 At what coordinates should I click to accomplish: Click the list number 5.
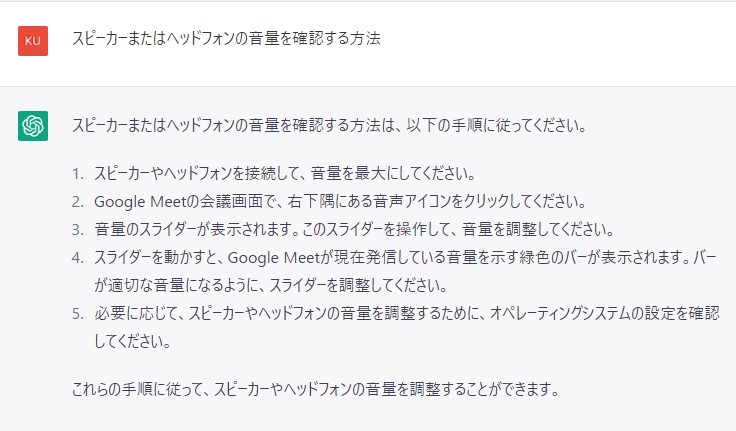(x=78, y=313)
